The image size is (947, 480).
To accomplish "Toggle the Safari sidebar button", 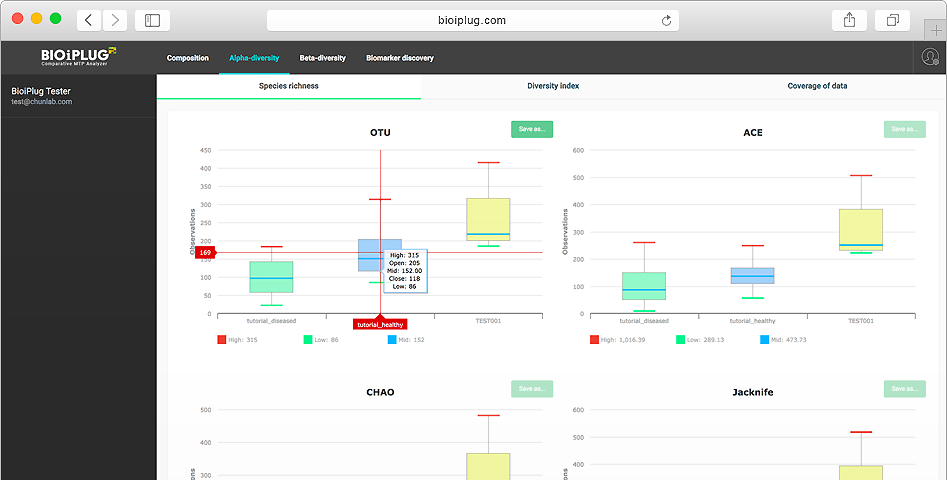I will (152, 20).
